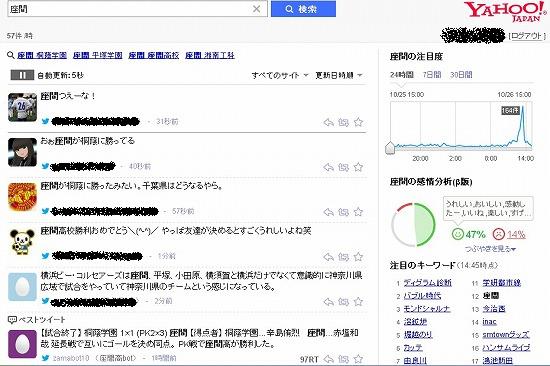This screenshot has height=366, width=550.
Task: Open keyword ハンサムライブ ranked 16
Action: (506, 348)
